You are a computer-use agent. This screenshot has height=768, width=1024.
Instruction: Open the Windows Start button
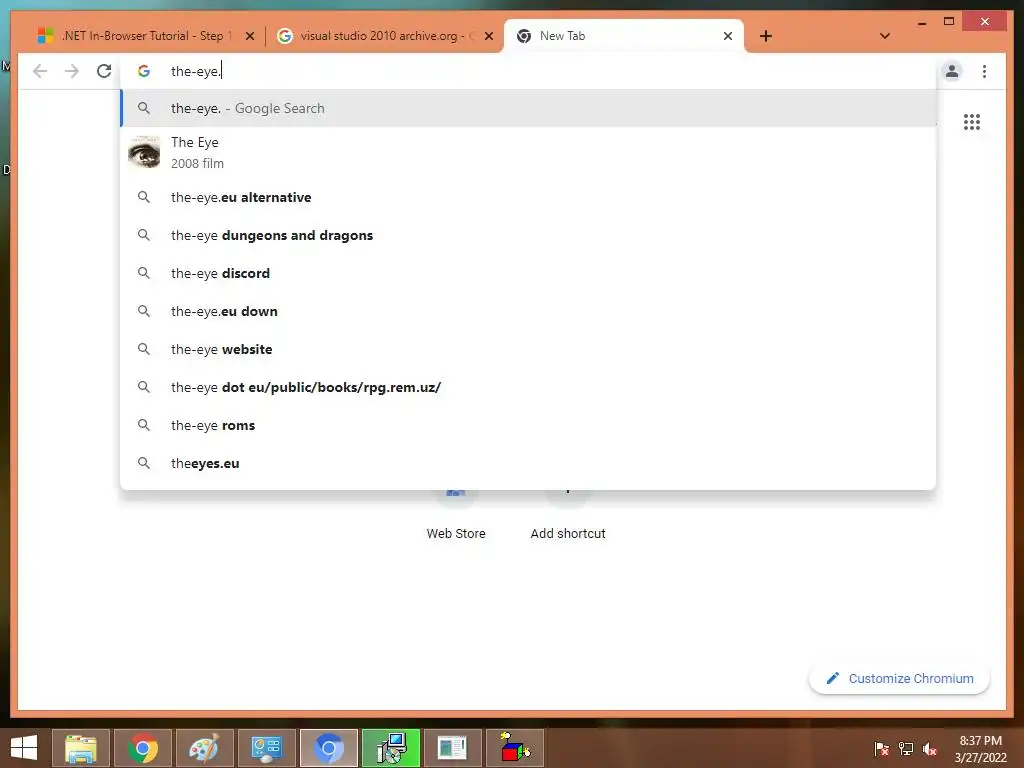click(24, 748)
